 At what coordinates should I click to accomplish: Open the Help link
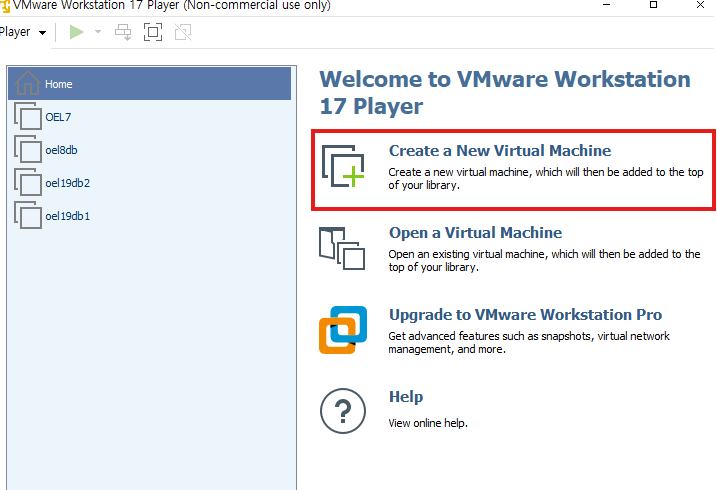click(x=406, y=397)
